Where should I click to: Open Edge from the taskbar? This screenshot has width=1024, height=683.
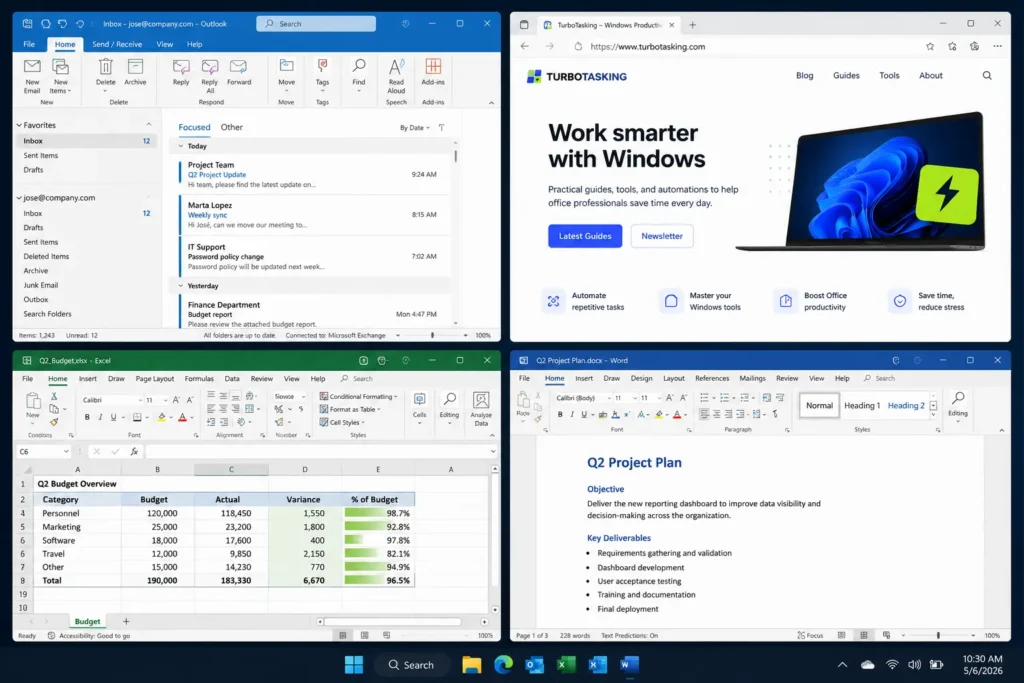503,665
